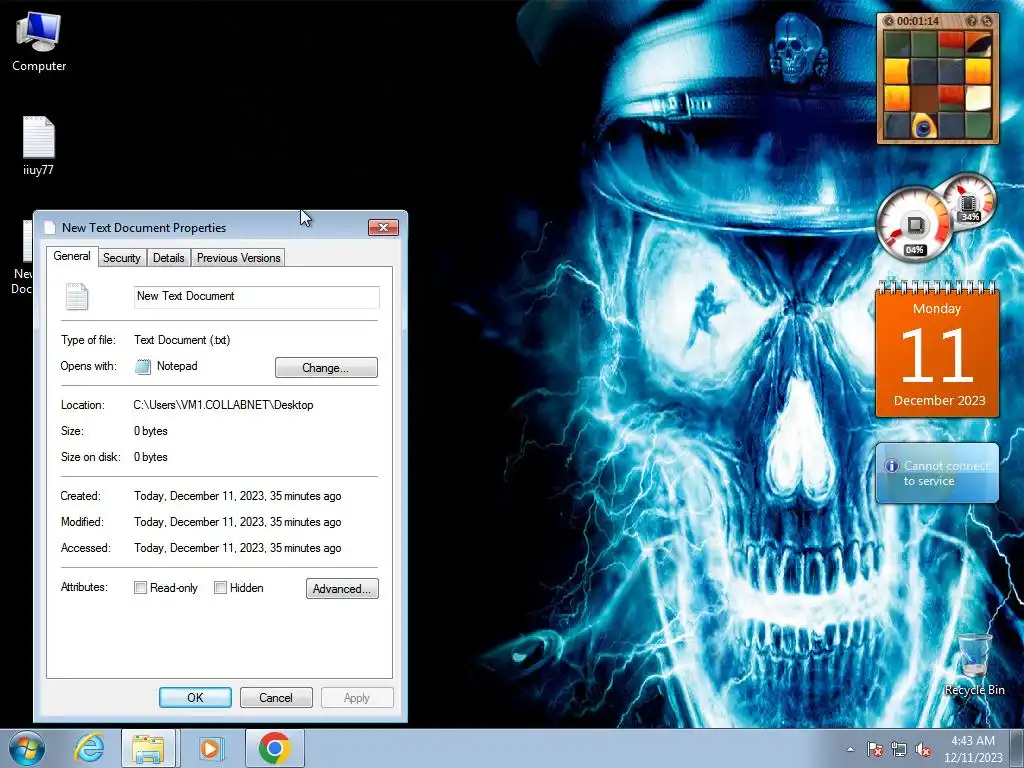1024x768 pixels.
Task: Click the Size value 0 bytes
Action: click(x=151, y=431)
